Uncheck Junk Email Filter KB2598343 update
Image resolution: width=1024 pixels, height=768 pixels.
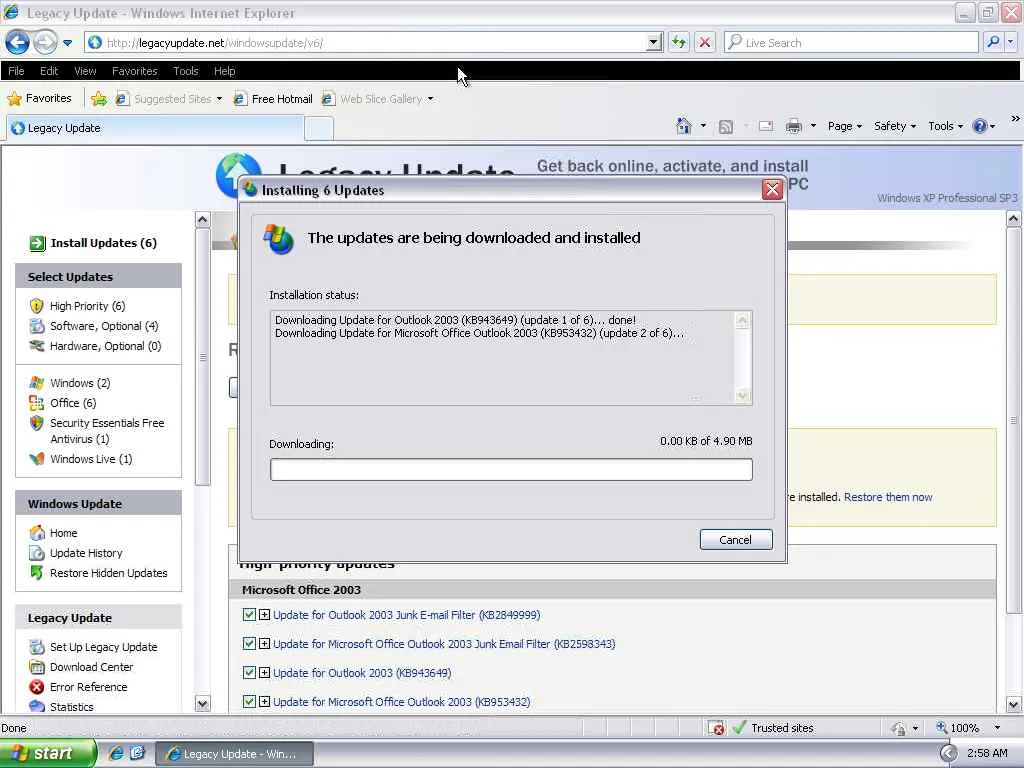click(x=249, y=643)
